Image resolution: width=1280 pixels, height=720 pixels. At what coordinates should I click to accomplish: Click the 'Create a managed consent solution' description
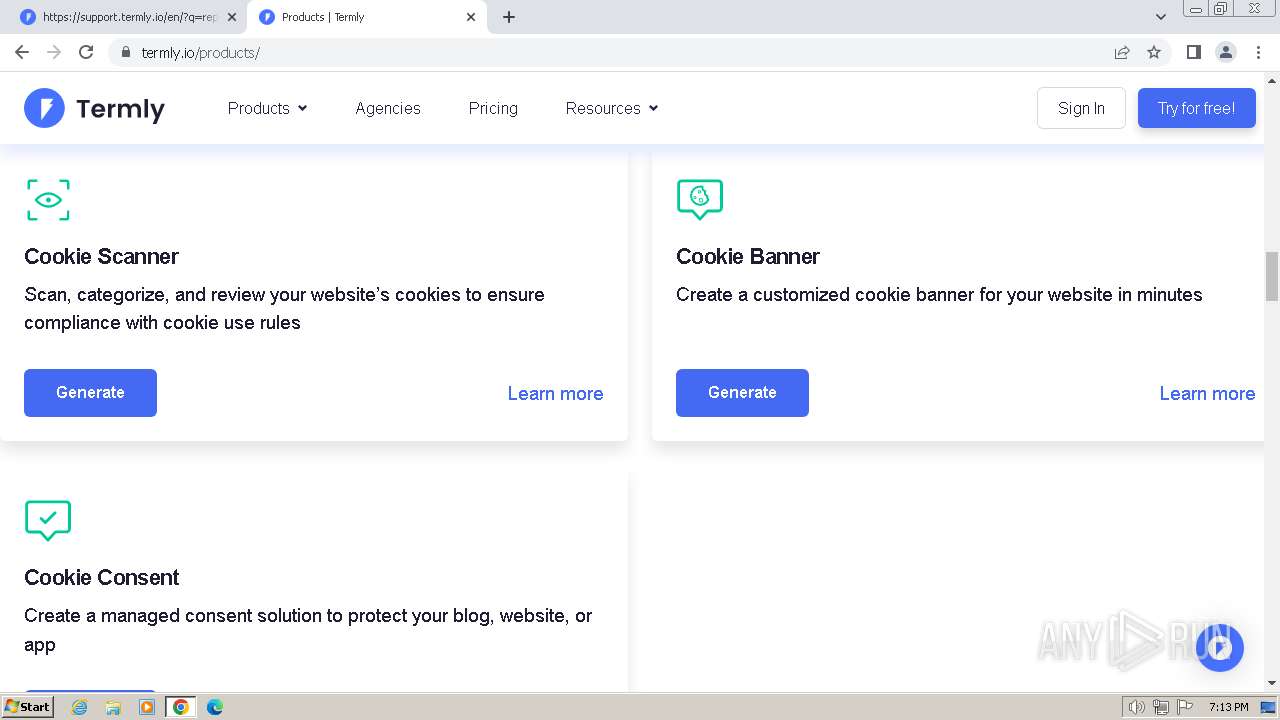click(308, 630)
